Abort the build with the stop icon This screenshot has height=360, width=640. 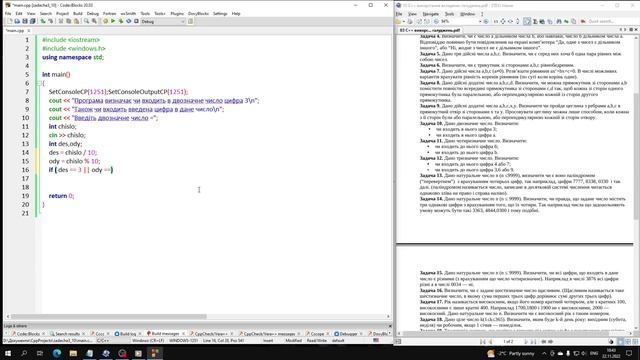pyautogui.click(x=136, y=21)
